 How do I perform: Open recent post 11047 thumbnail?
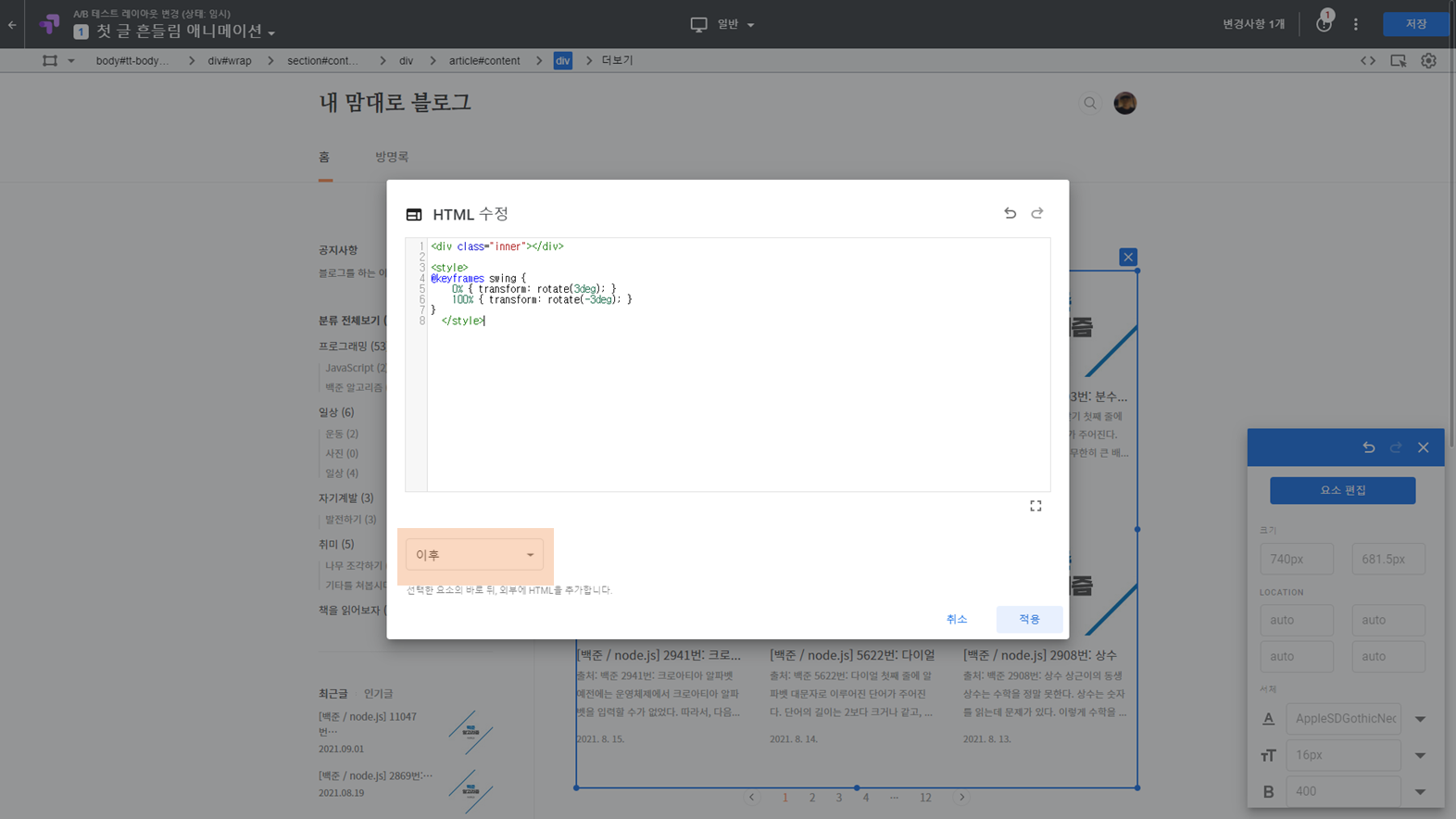pyautogui.click(x=471, y=732)
